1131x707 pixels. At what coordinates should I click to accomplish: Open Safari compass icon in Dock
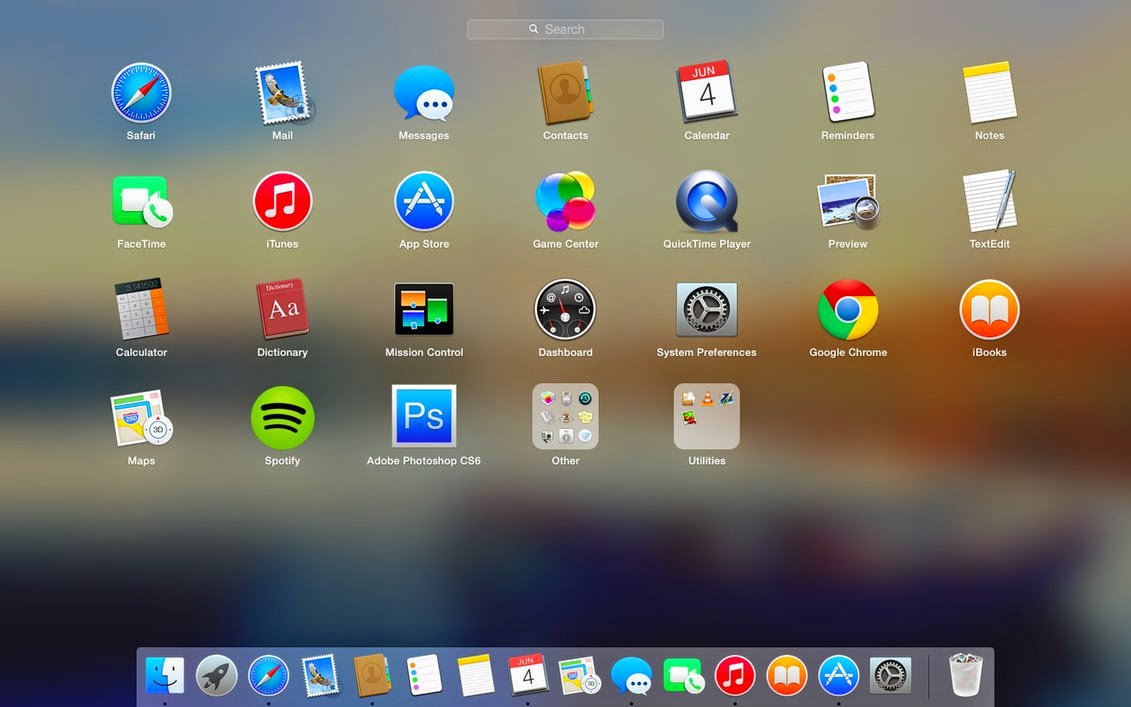(268, 676)
